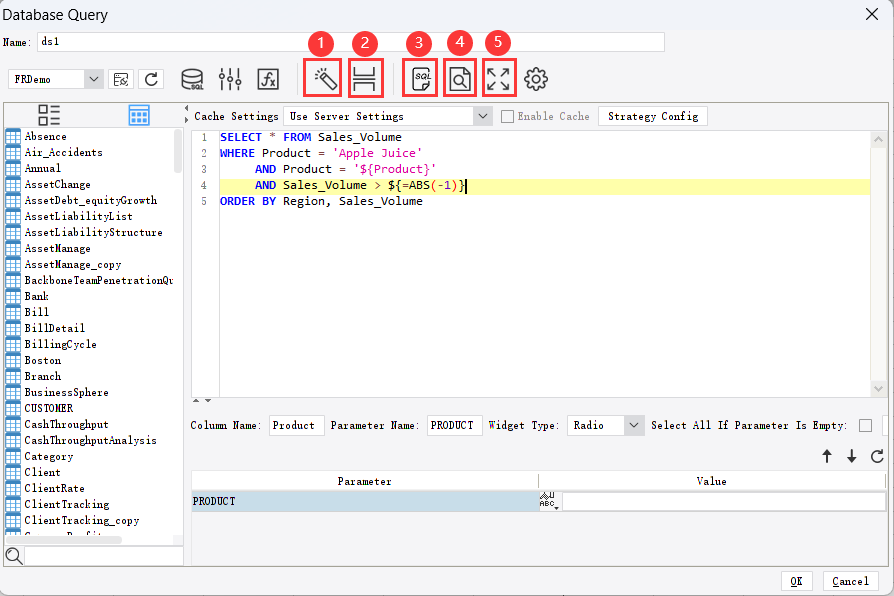
Task: Click the SQL editor scroll up arrow
Action: [x=878, y=139]
